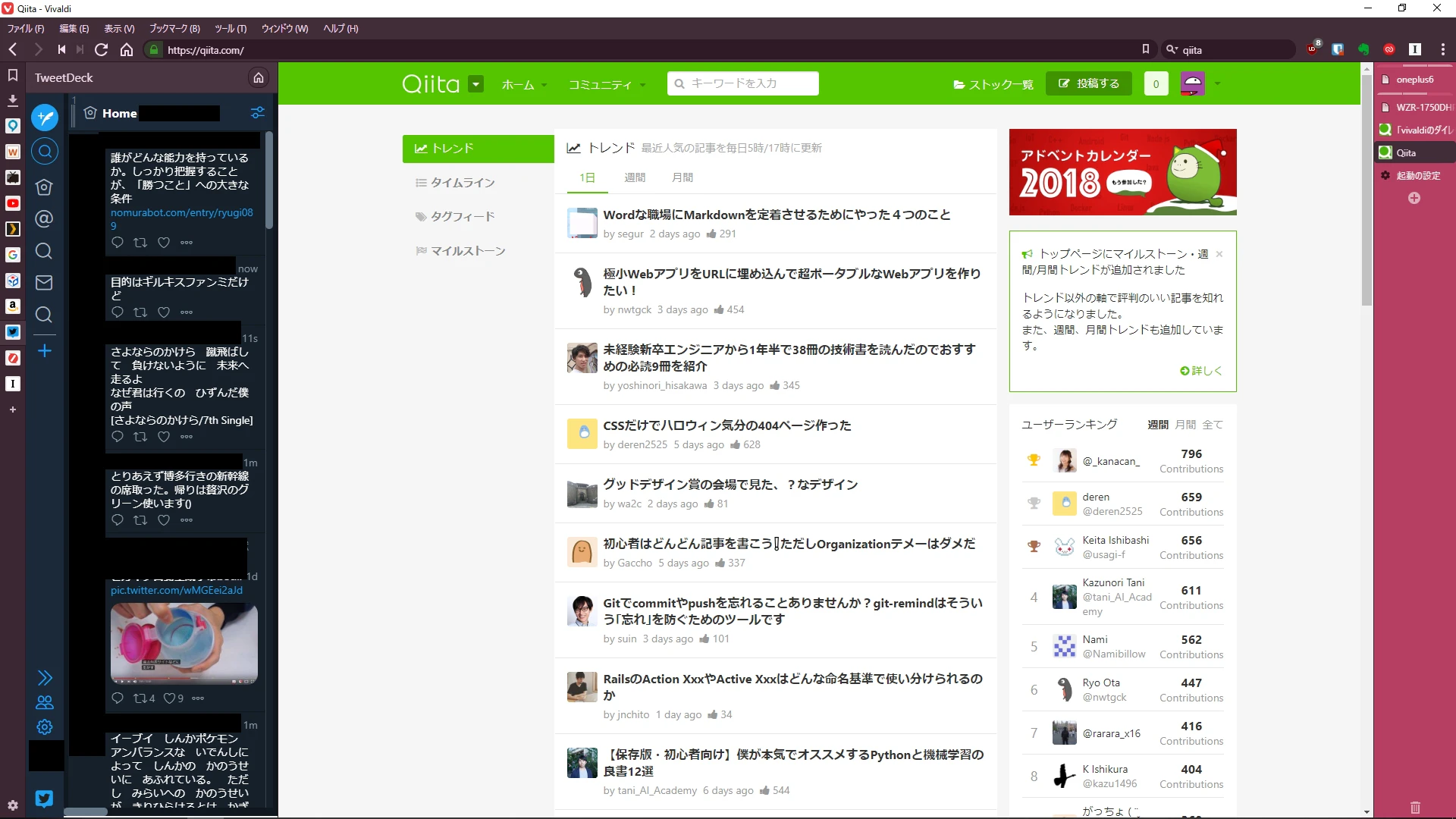
Task: Click 投稿する button
Action: 1089,83
